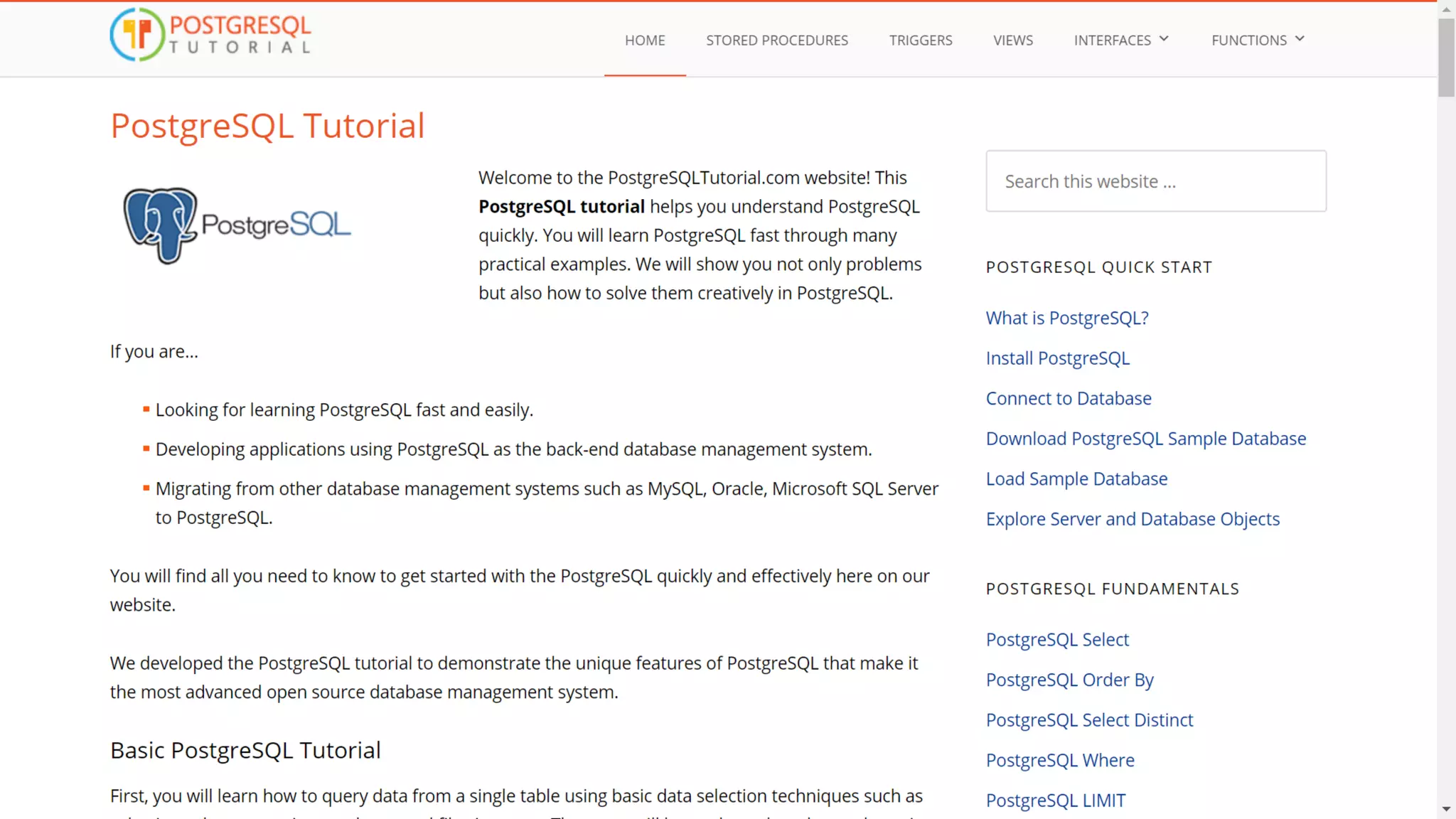
Task: Click the PostgreSQL Tutorial site logo
Action: 210,35
